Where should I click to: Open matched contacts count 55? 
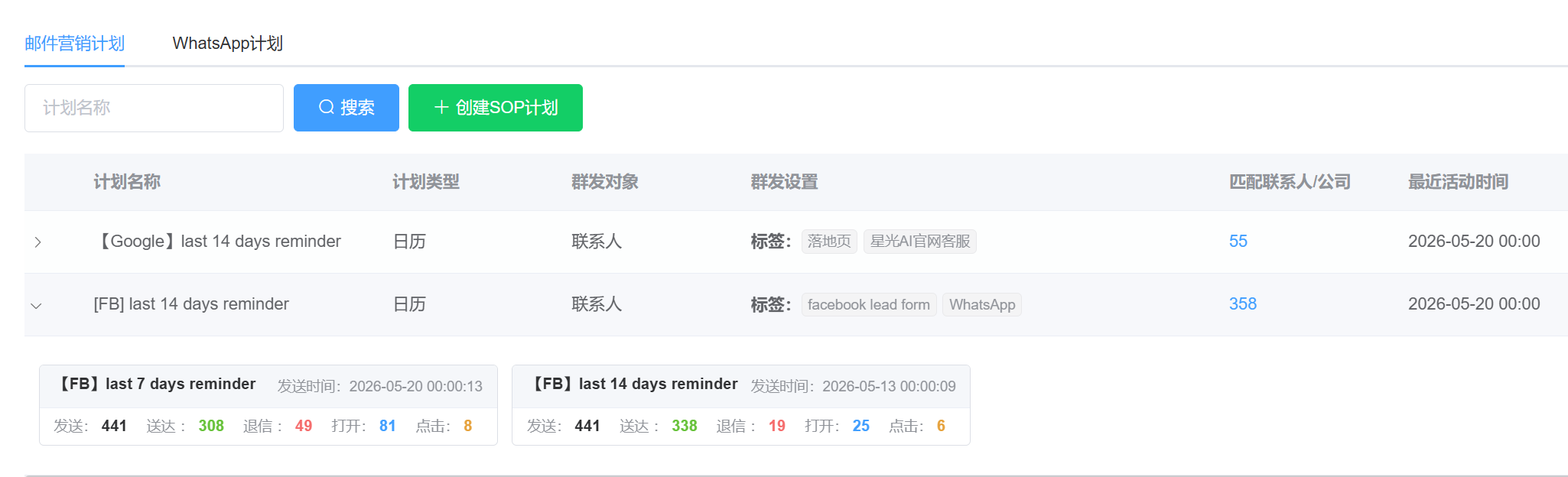[1238, 242]
